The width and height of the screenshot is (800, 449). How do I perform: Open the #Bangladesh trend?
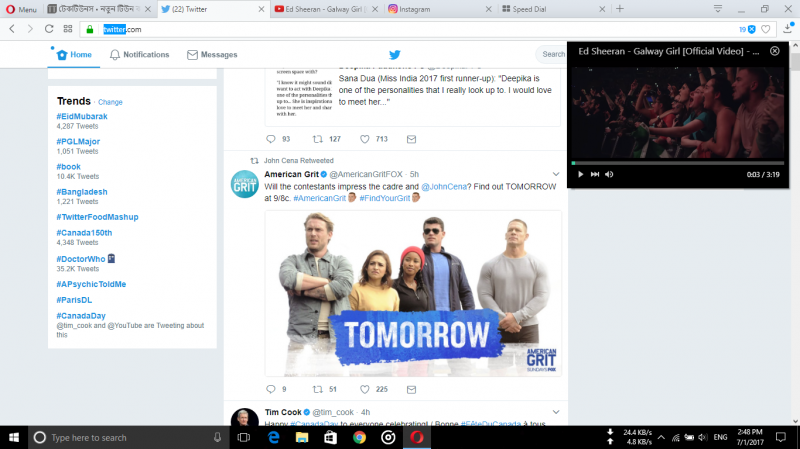click(82, 192)
